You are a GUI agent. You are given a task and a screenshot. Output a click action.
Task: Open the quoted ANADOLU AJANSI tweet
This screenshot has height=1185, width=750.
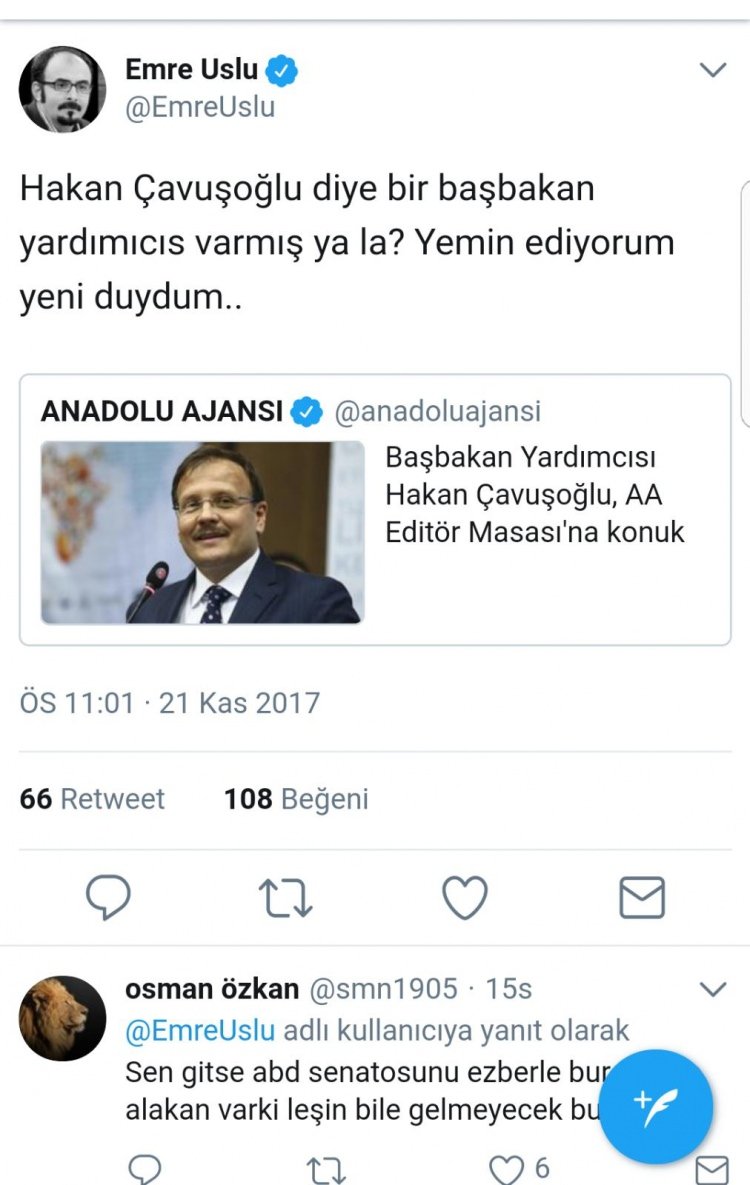point(375,509)
